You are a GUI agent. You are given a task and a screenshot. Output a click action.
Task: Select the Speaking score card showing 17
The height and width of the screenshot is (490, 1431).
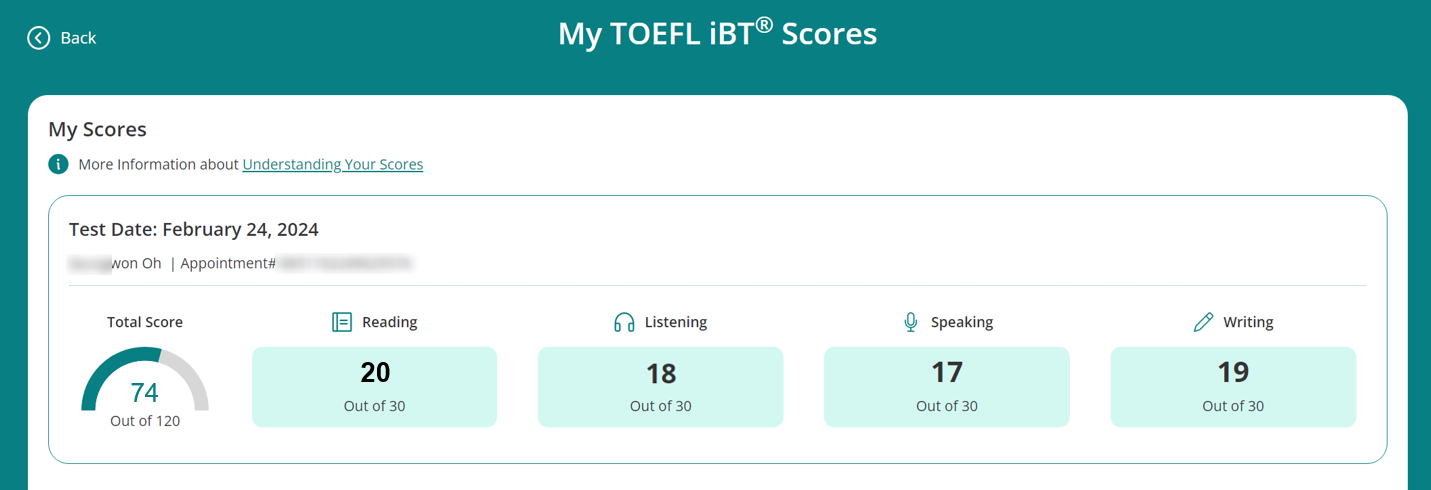[x=946, y=387]
